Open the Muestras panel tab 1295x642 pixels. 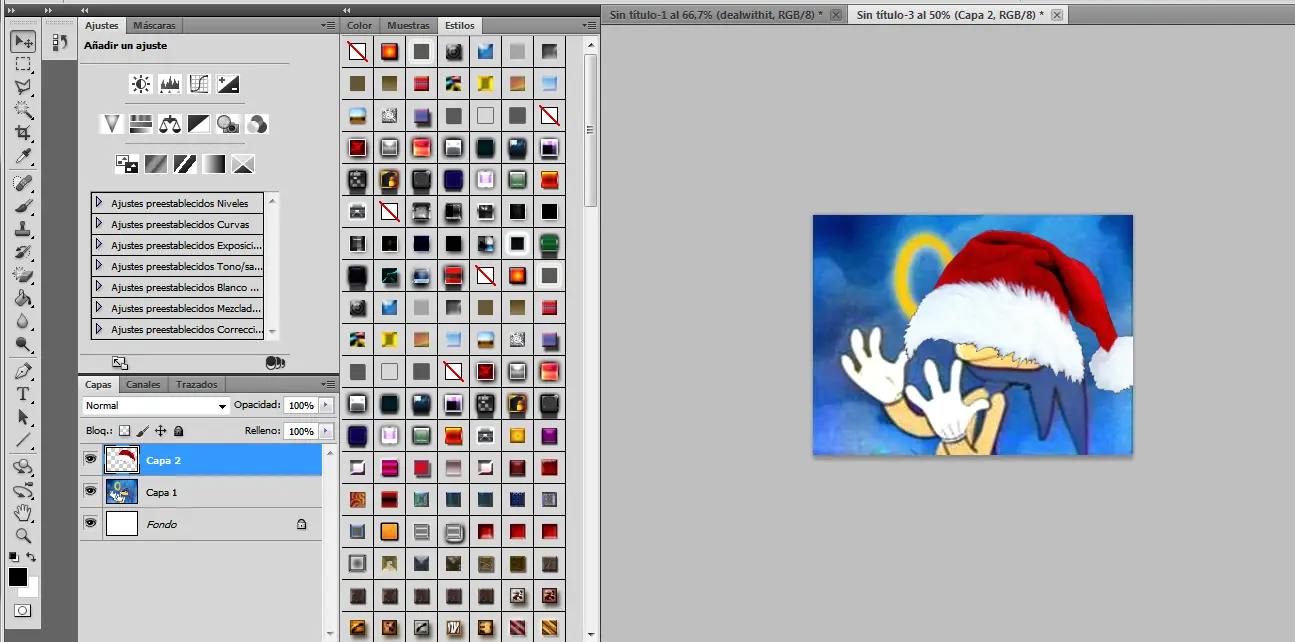(x=408, y=25)
